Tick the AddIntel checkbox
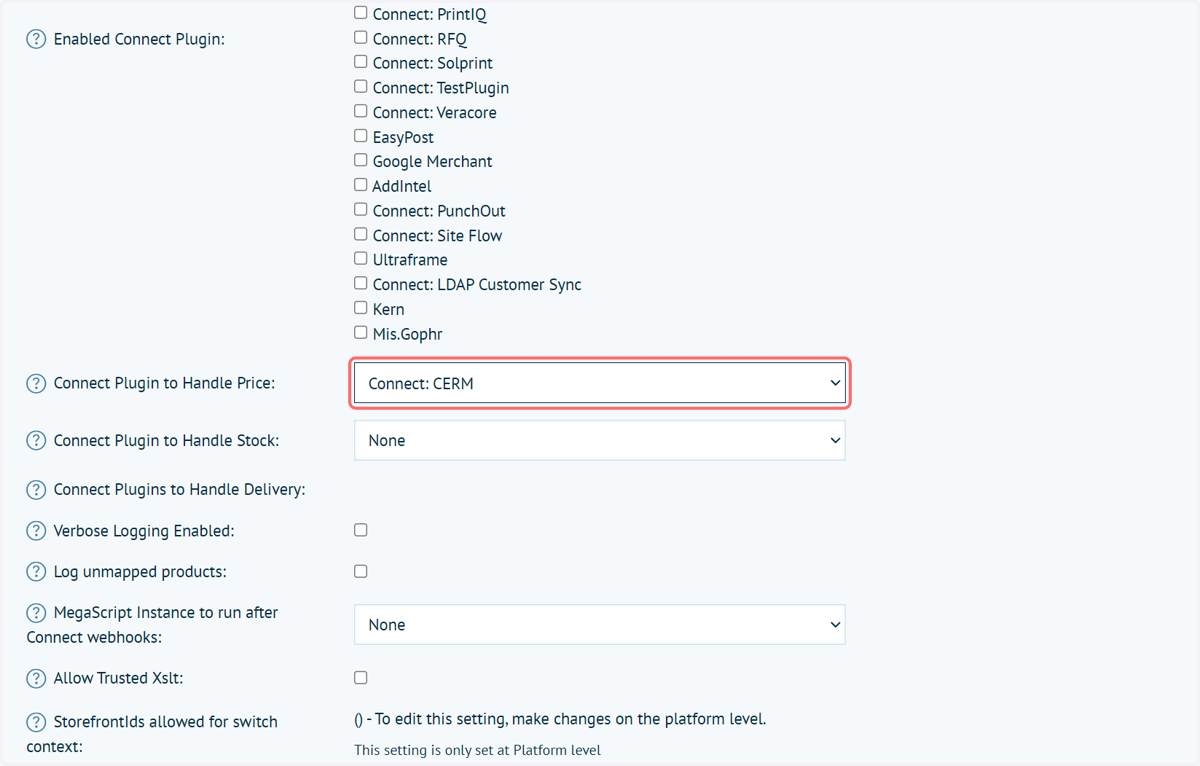The height and width of the screenshot is (766, 1200). click(x=361, y=185)
